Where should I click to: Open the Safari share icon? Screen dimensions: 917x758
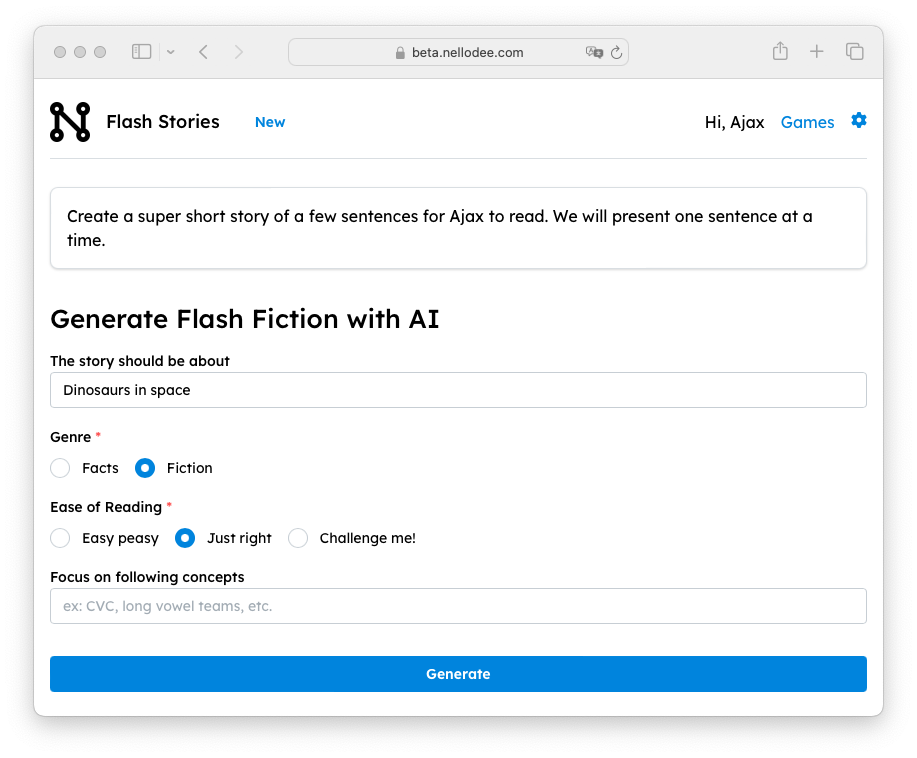click(780, 52)
